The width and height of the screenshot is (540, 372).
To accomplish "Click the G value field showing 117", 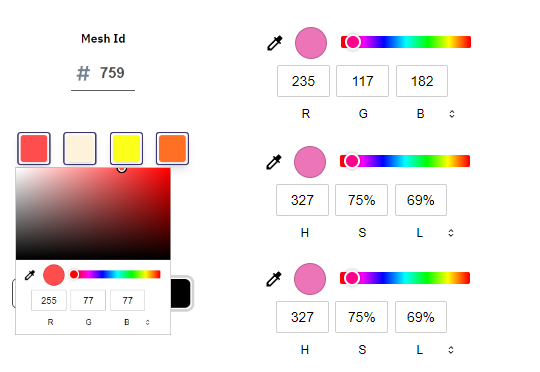I will click(362, 81).
